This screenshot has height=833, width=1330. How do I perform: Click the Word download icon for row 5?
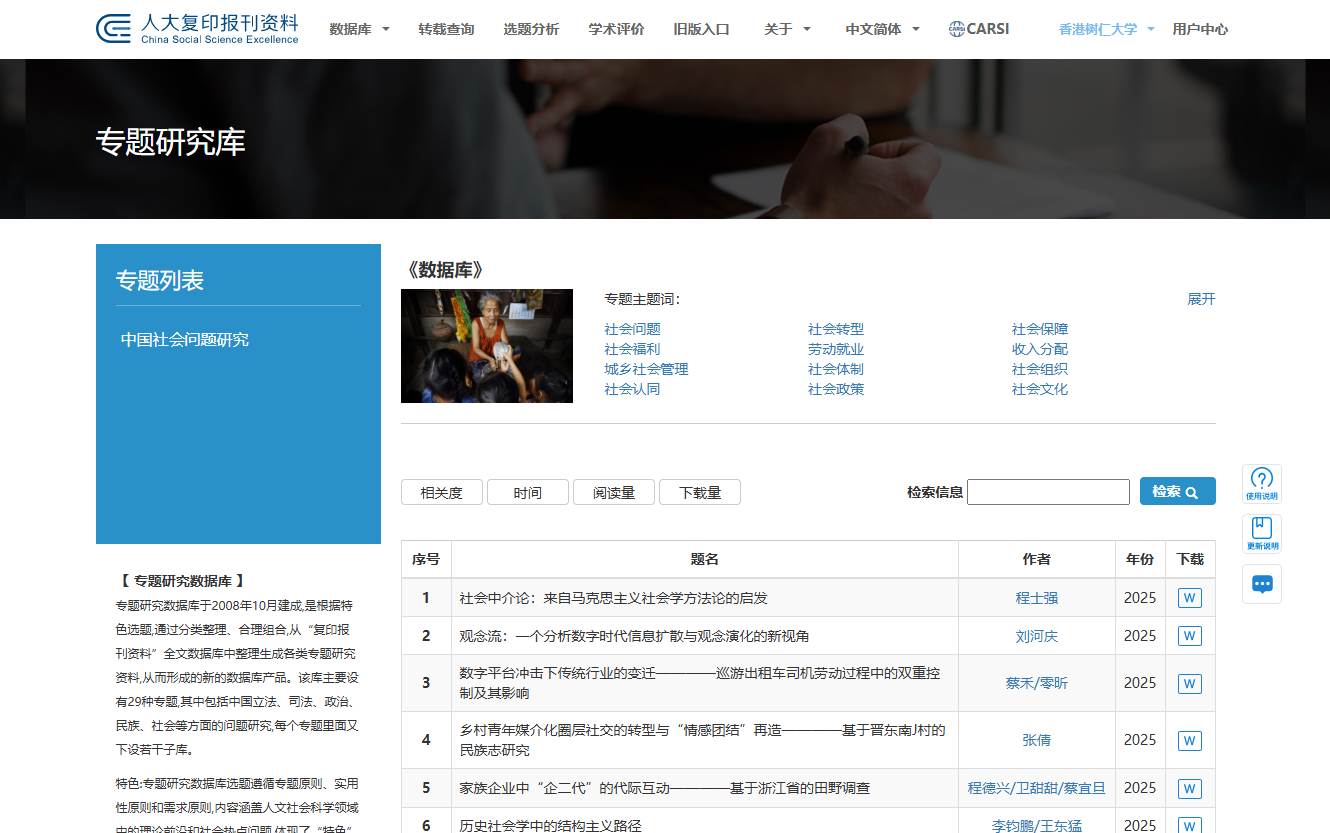(x=1189, y=788)
